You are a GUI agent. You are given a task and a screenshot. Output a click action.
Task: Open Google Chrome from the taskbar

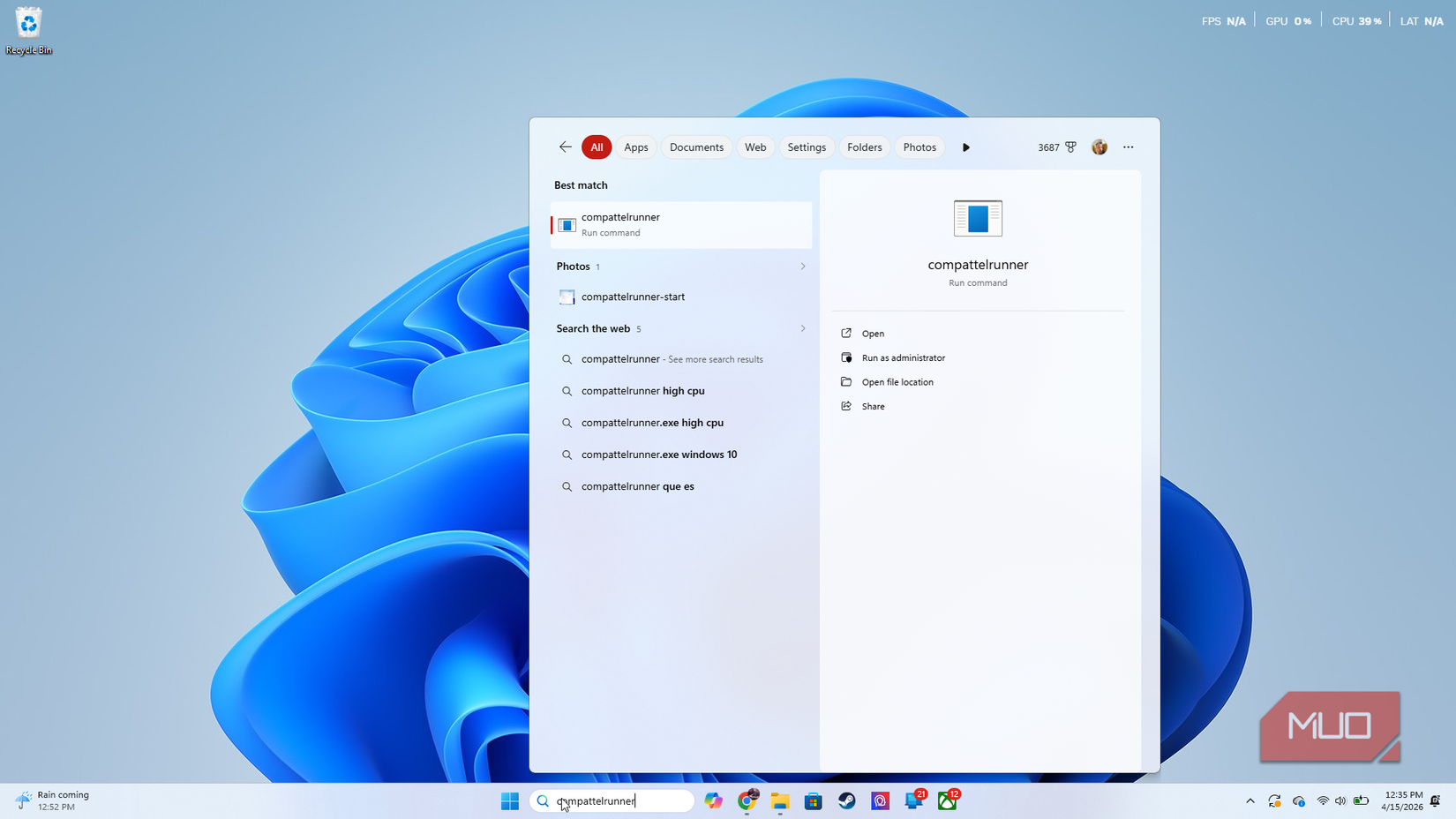(747, 800)
